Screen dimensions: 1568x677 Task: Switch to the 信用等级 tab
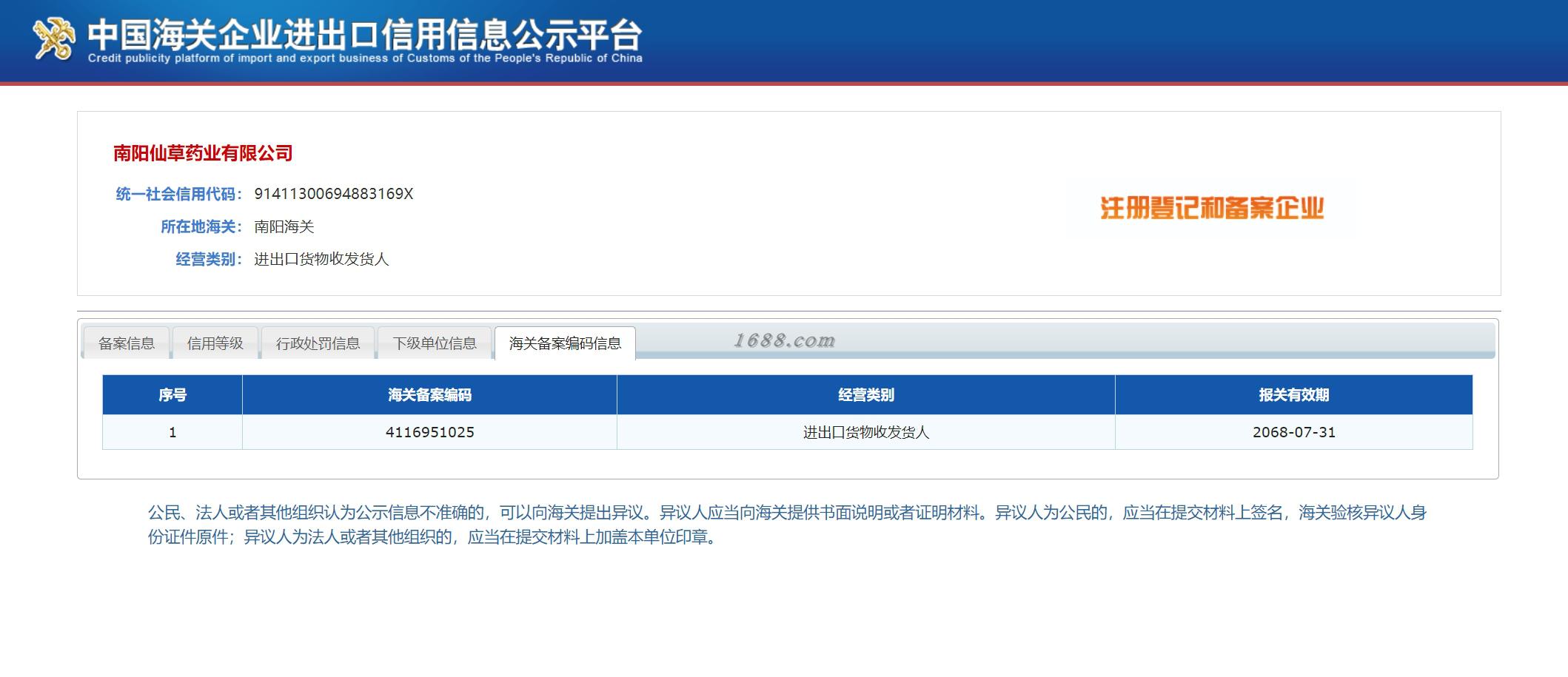(x=215, y=343)
